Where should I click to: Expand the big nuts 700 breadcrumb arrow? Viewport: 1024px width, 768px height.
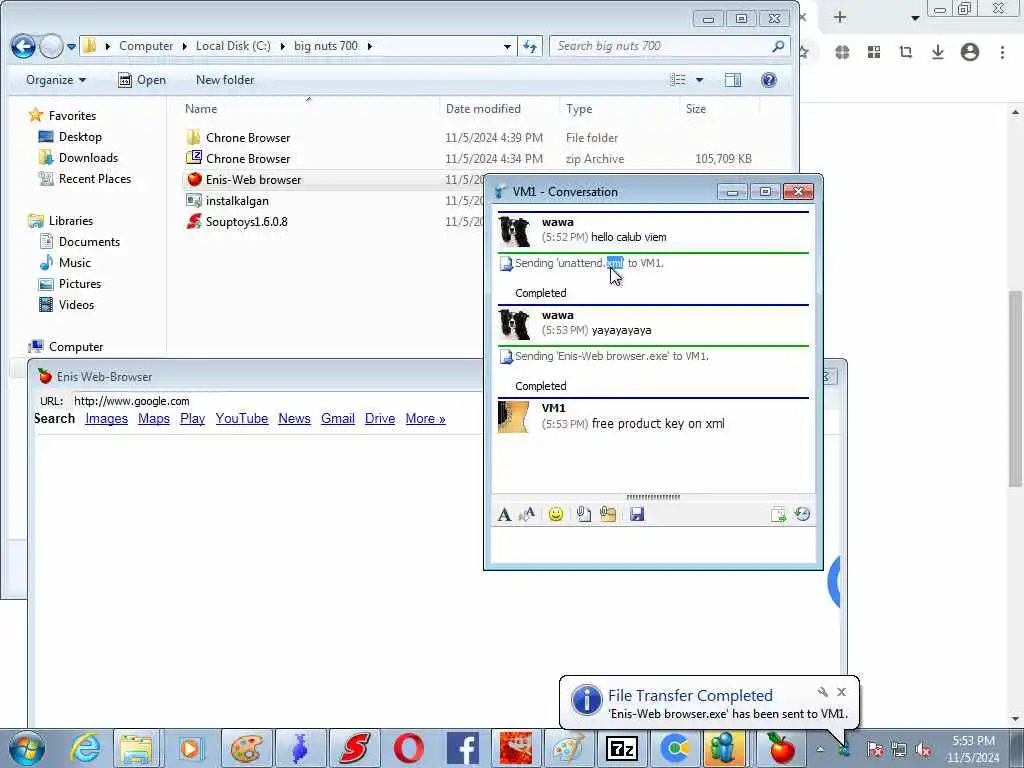370,46
